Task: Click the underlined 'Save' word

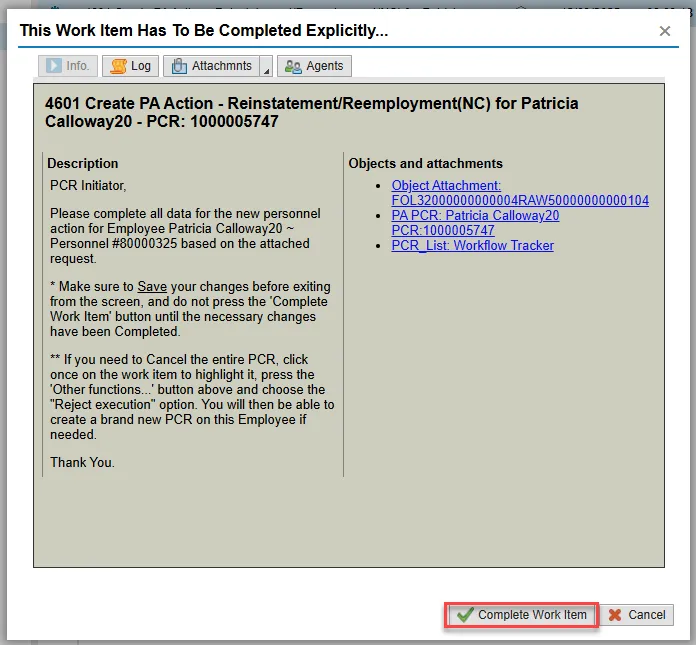Action: click(x=152, y=287)
